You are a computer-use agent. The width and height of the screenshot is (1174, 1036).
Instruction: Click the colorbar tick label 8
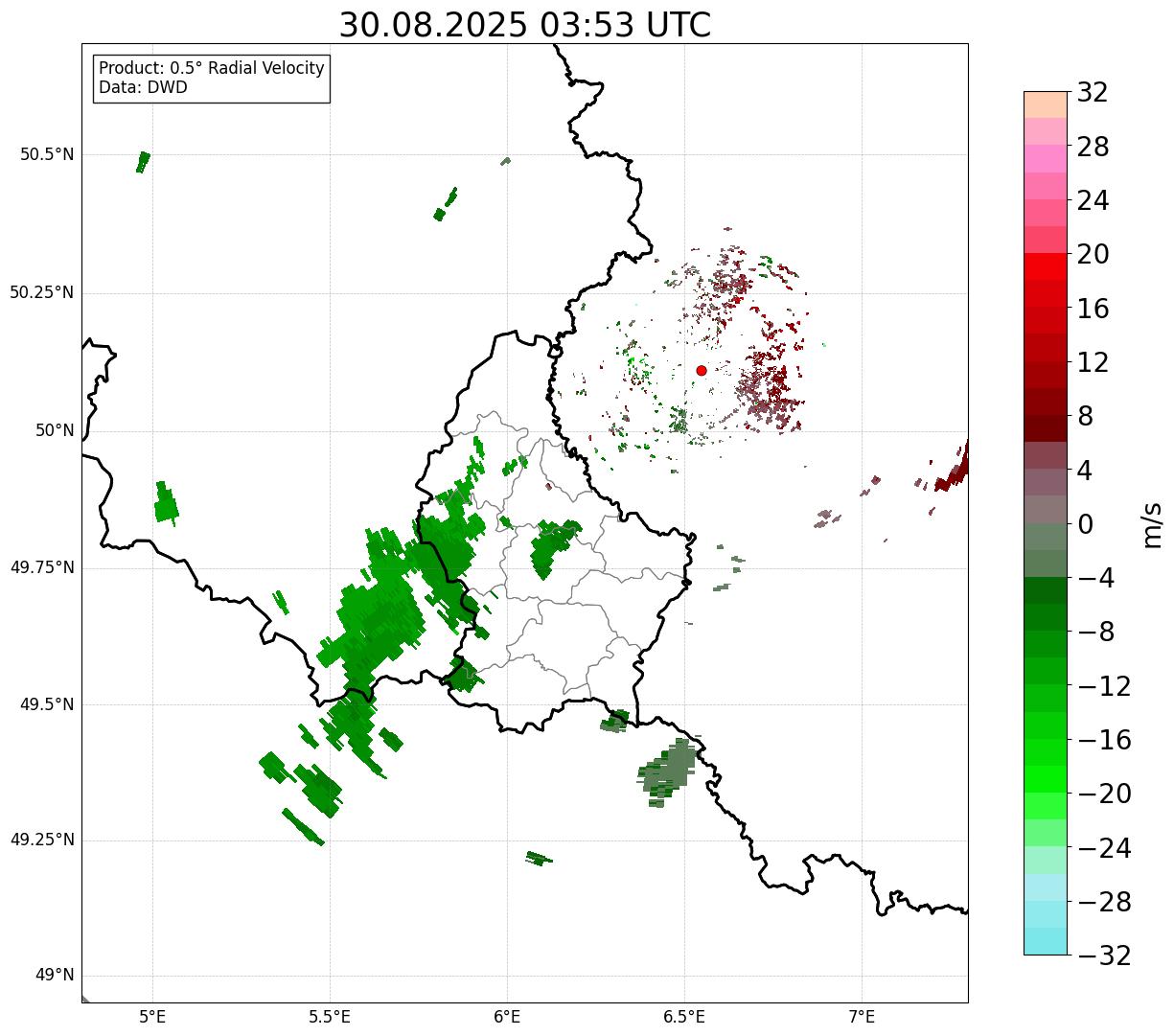coord(1085,416)
